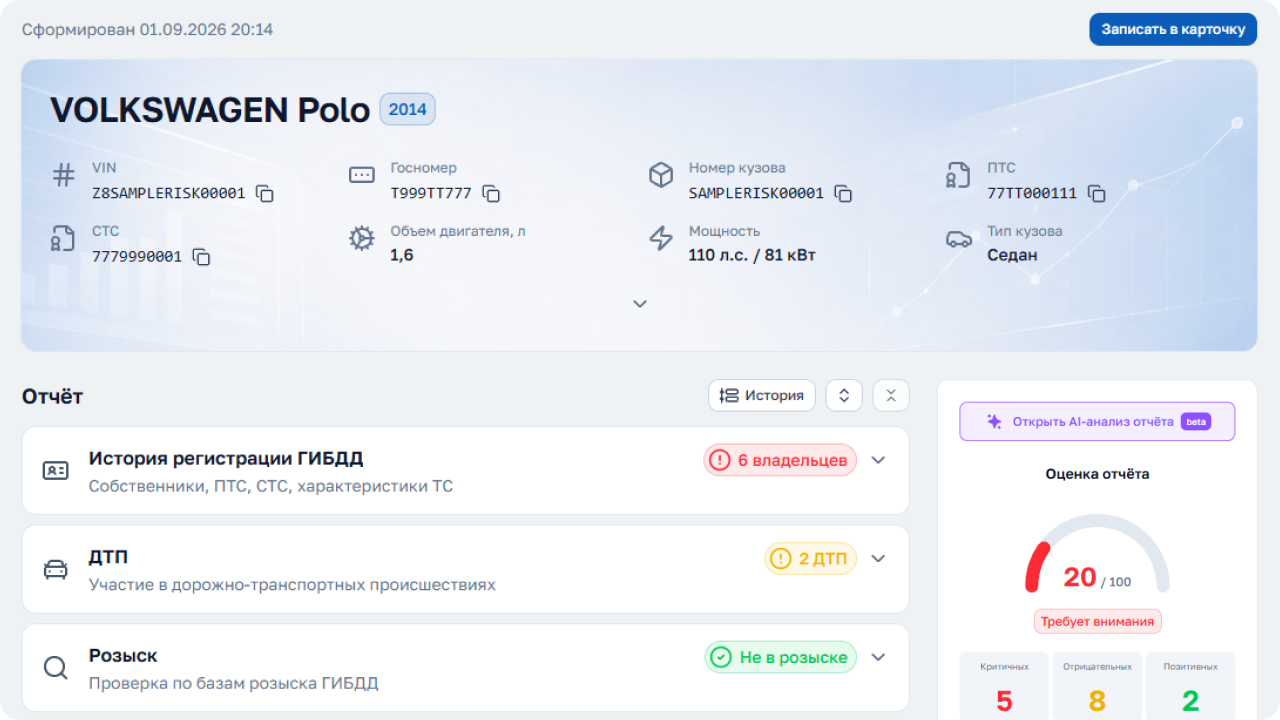This screenshot has height=720, width=1280.
Task: Click the body type value Седан
Action: (1012, 255)
